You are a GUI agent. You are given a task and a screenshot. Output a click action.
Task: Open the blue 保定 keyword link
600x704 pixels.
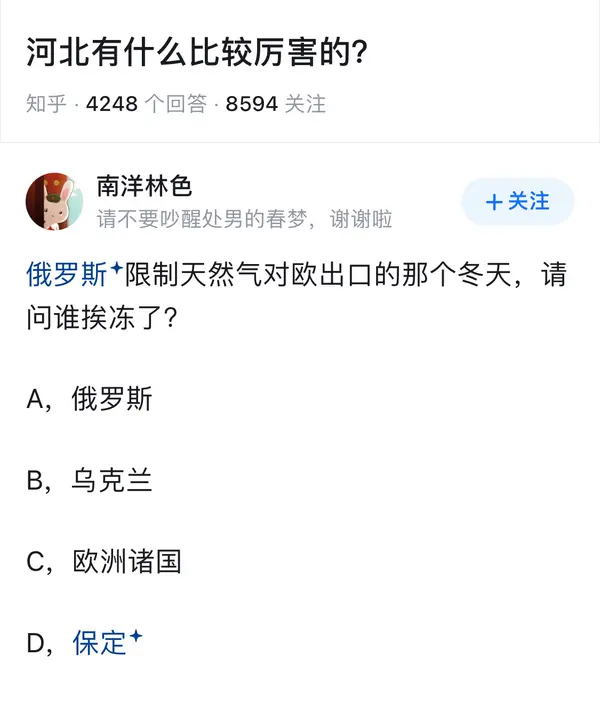(100, 642)
